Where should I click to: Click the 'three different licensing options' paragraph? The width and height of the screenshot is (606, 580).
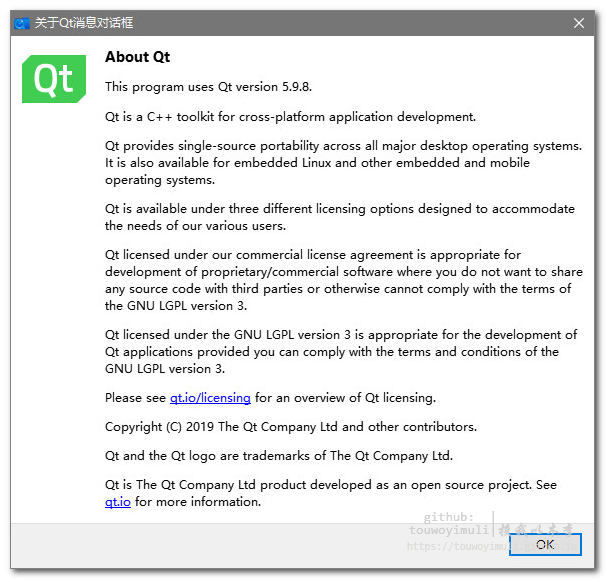340,217
